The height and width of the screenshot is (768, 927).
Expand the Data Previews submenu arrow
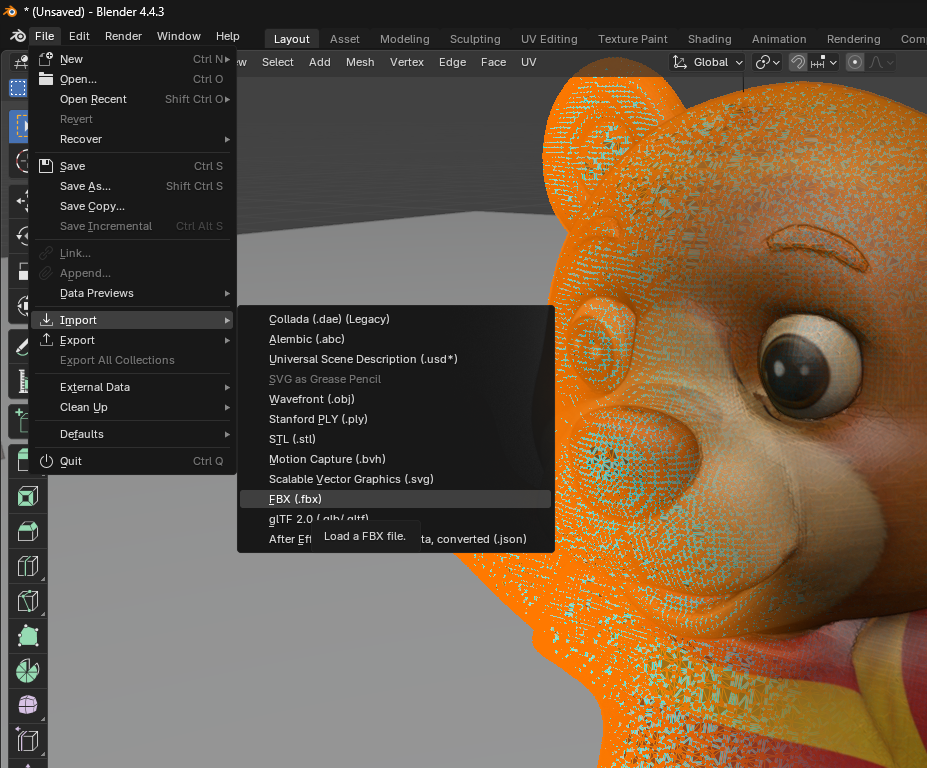(227, 293)
